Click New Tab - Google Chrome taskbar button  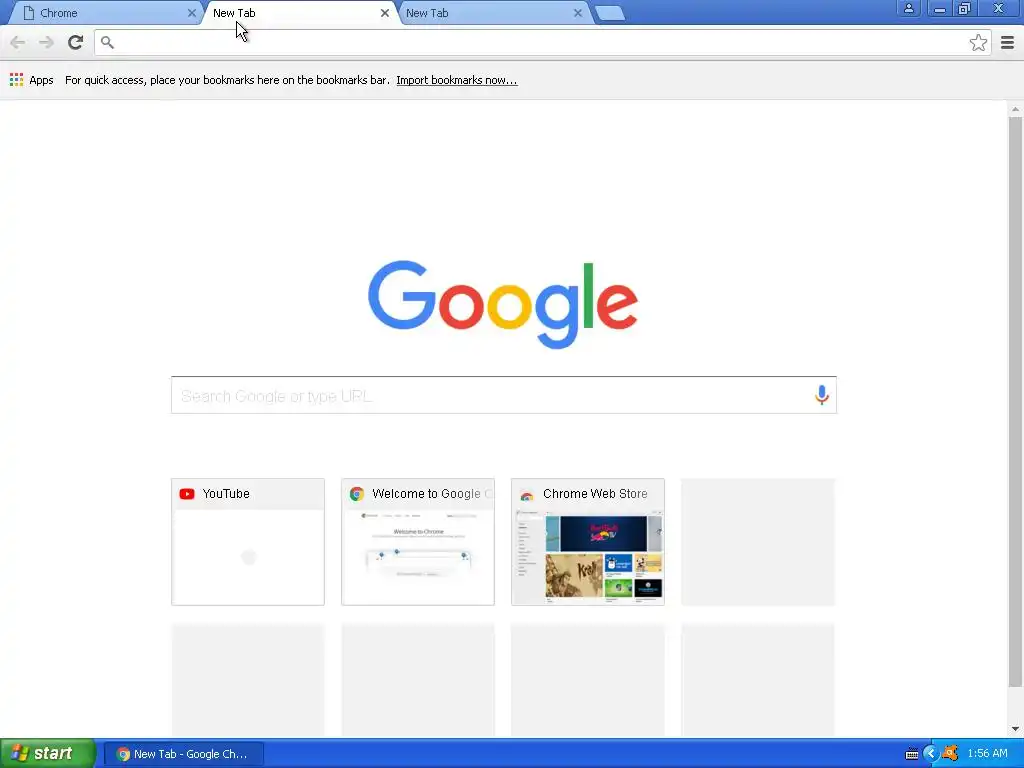click(x=184, y=754)
